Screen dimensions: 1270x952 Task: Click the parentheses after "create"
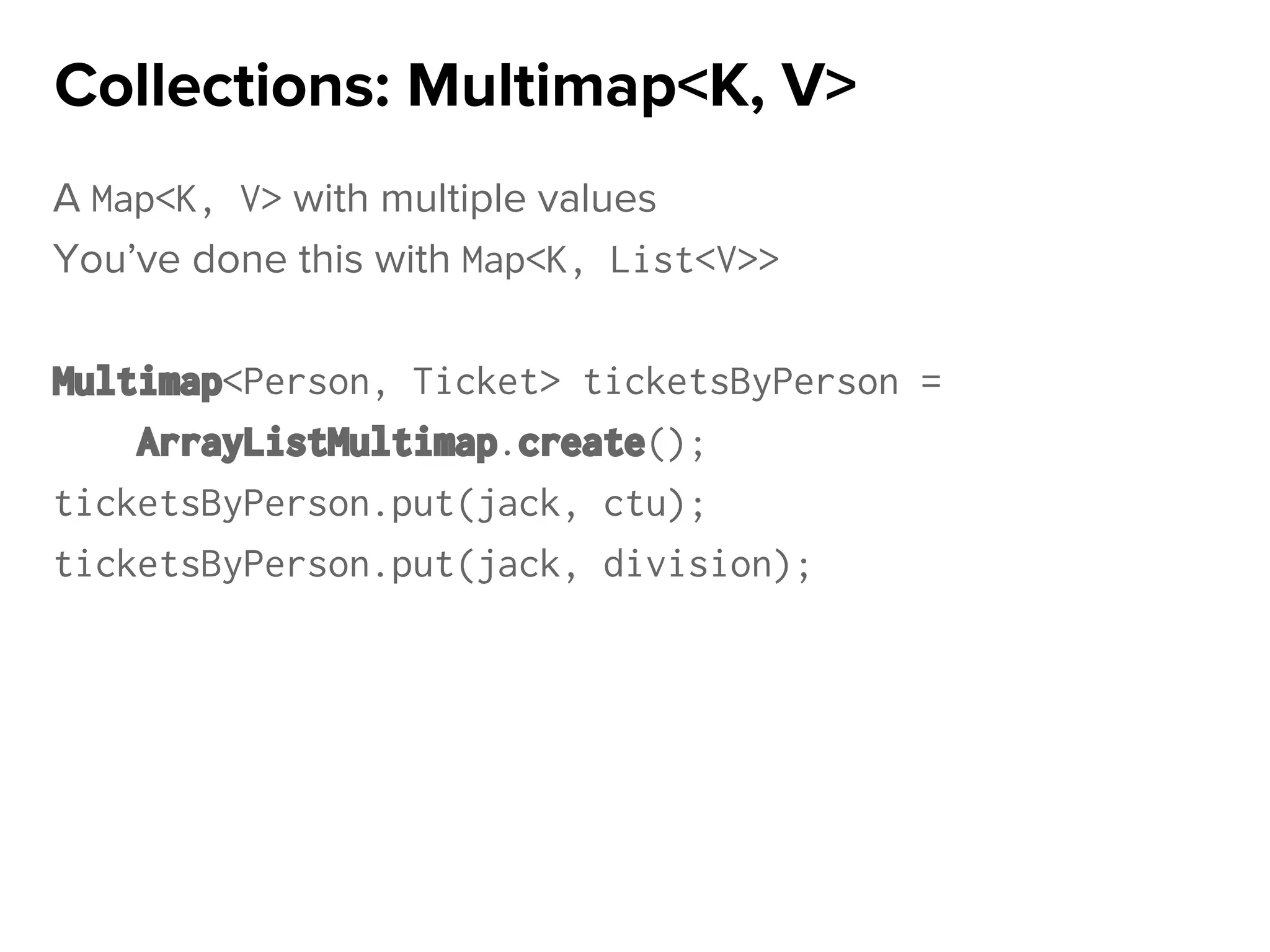667,444
